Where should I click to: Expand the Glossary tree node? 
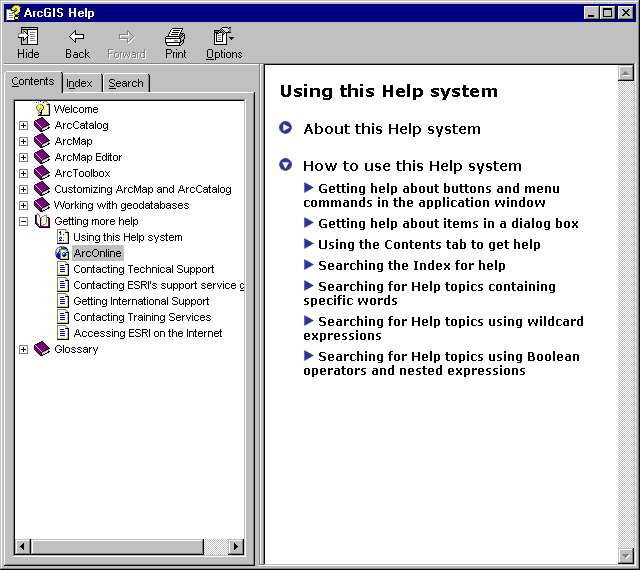click(x=24, y=350)
